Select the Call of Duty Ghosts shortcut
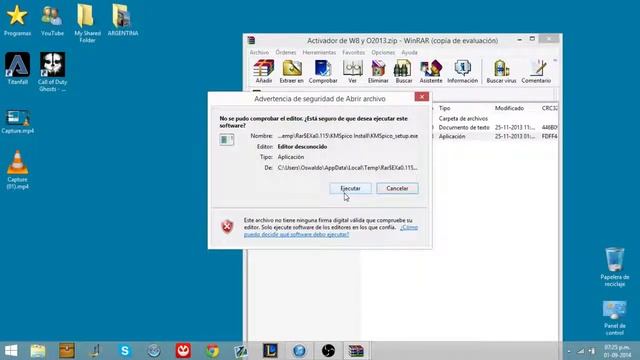 pyautogui.click(x=52, y=72)
